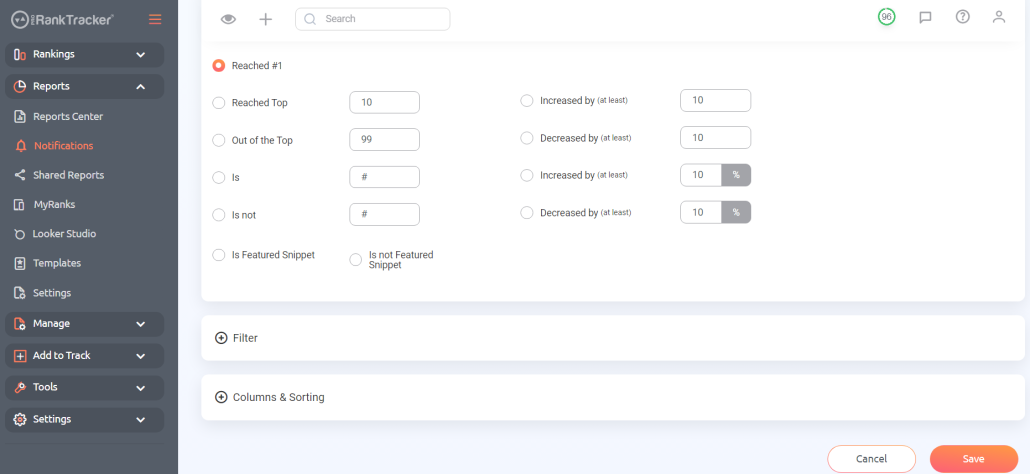Click the Add to Track plus-box icon
Image resolution: width=1030 pixels, height=474 pixels.
pyautogui.click(x=20, y=355)
